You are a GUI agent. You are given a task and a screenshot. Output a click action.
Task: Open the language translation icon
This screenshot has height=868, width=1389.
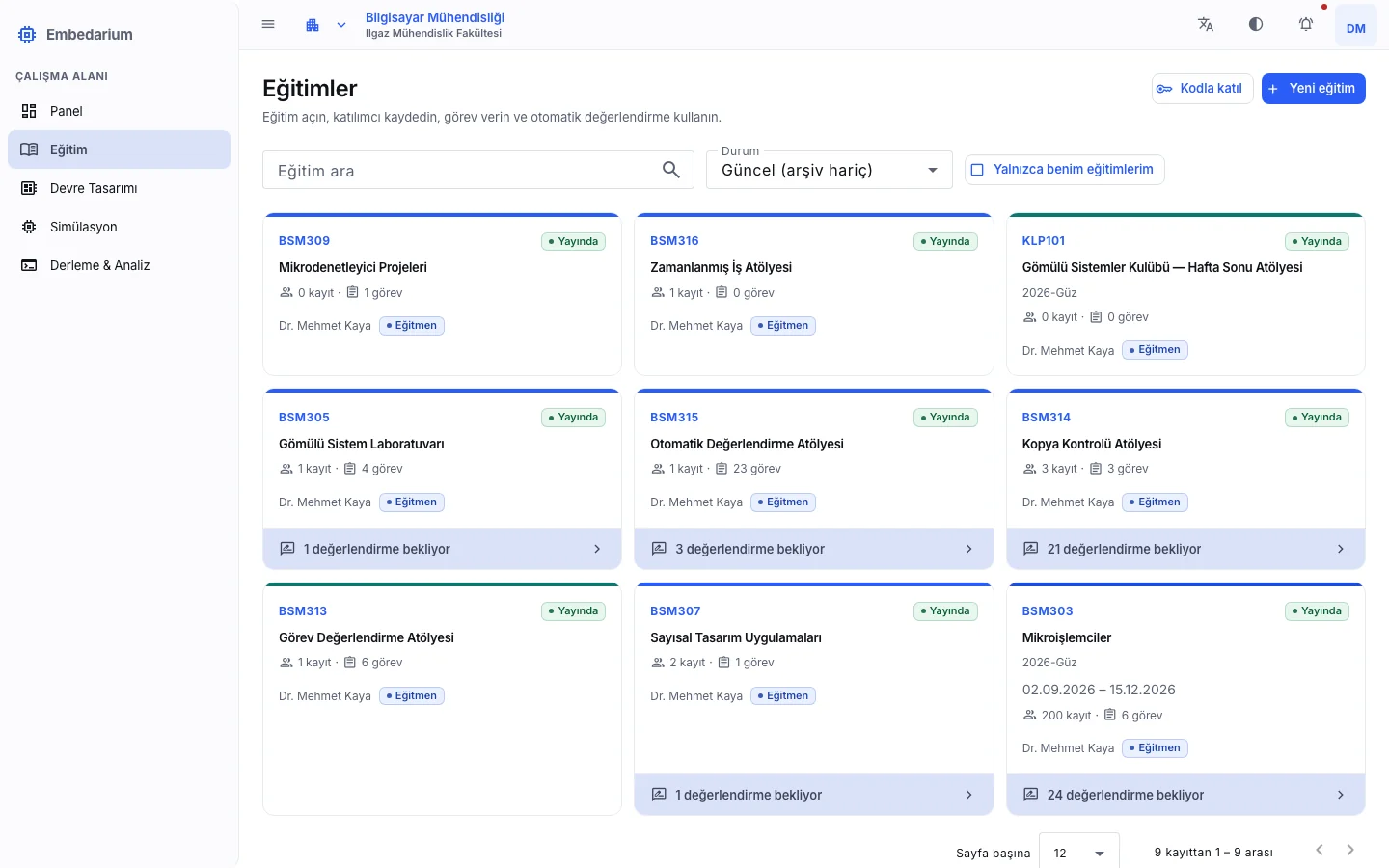[1206, 24]
